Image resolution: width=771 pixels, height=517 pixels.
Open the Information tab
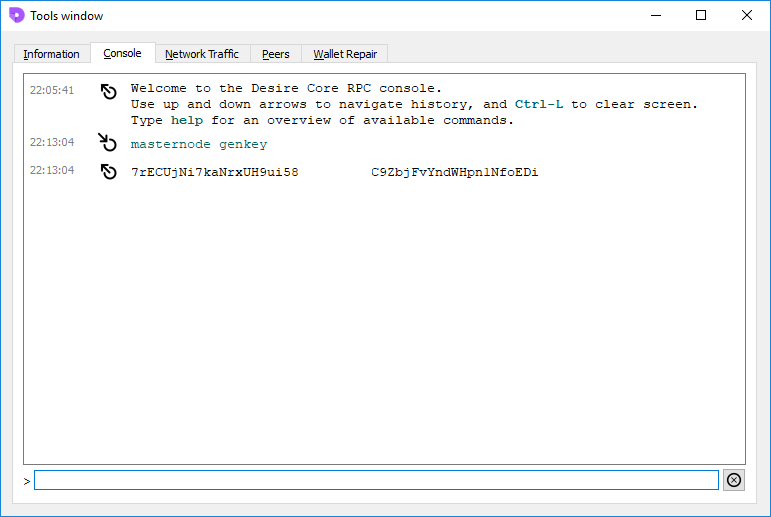point(52,54)
